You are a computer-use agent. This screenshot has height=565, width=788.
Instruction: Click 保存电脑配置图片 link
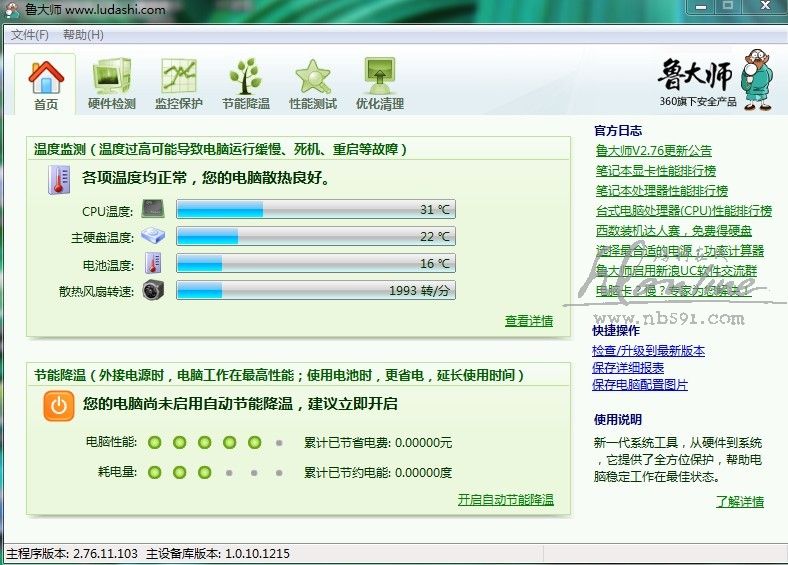640,385
